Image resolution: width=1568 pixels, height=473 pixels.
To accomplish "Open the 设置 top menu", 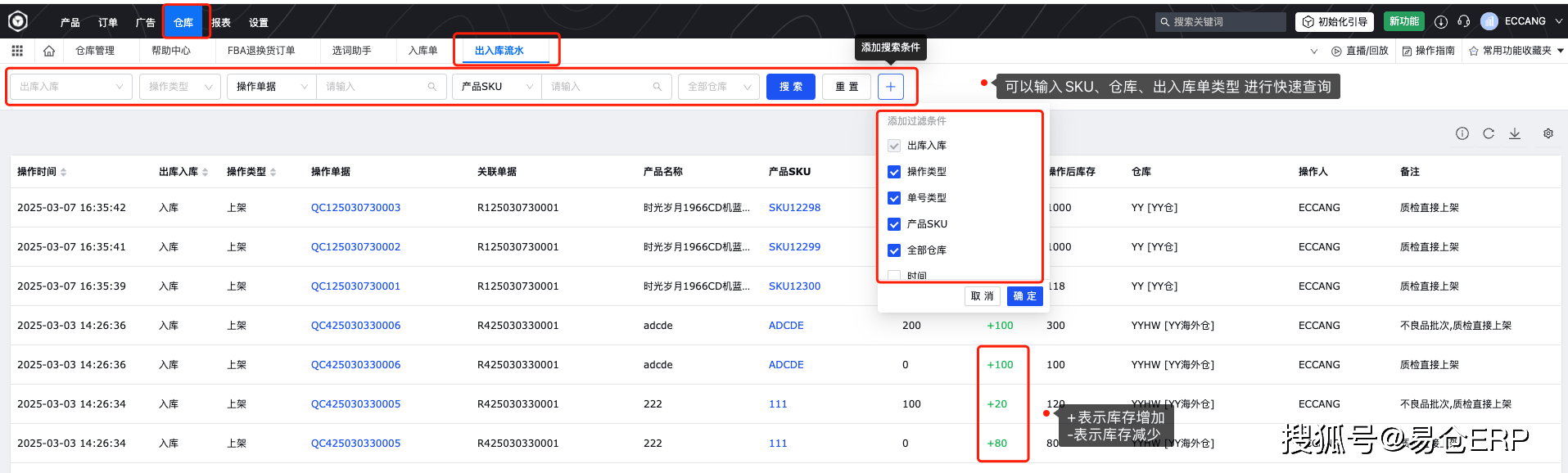I will (x=259, y=23).
